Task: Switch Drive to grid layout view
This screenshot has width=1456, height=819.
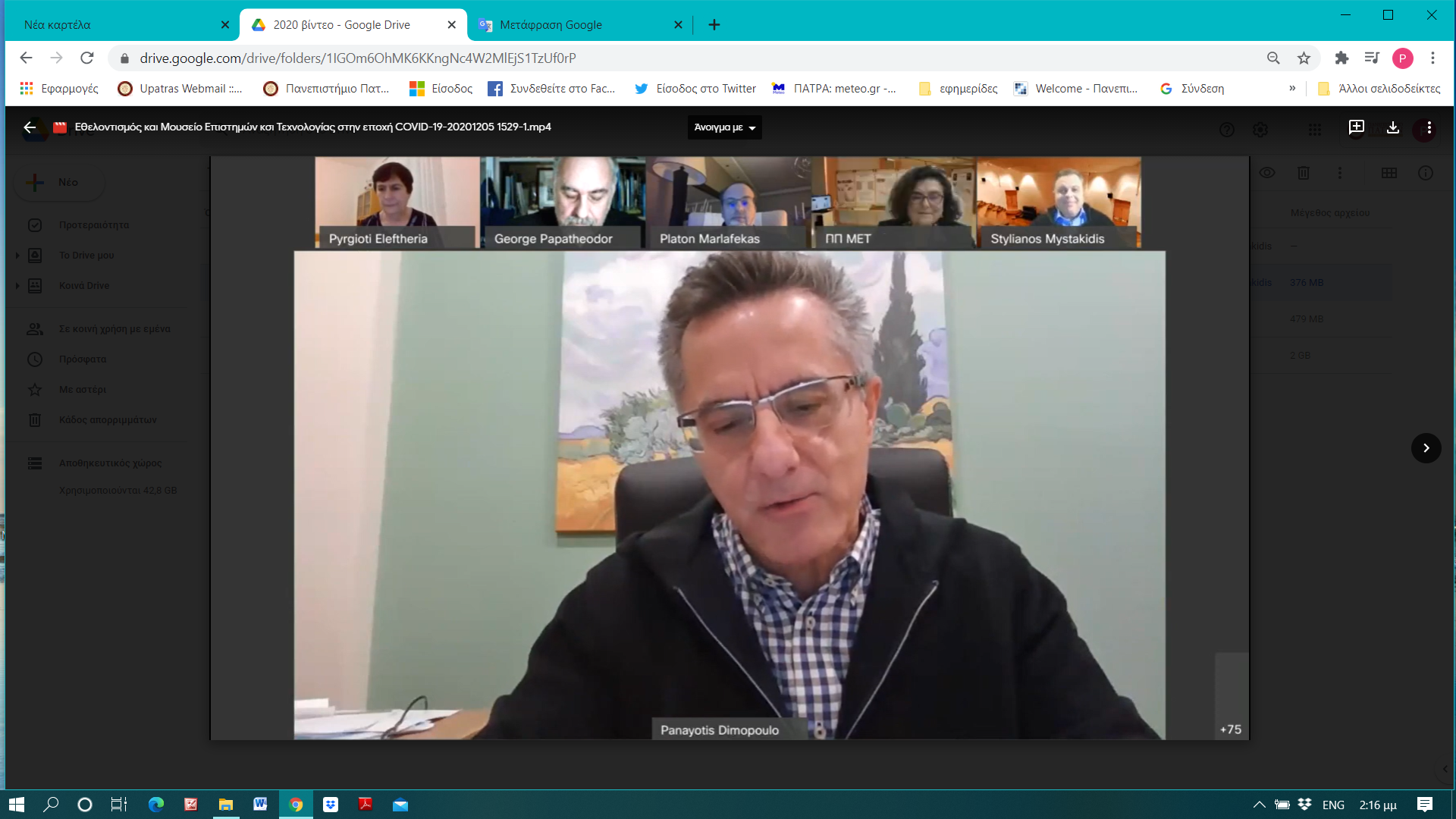Action: 1389,173
